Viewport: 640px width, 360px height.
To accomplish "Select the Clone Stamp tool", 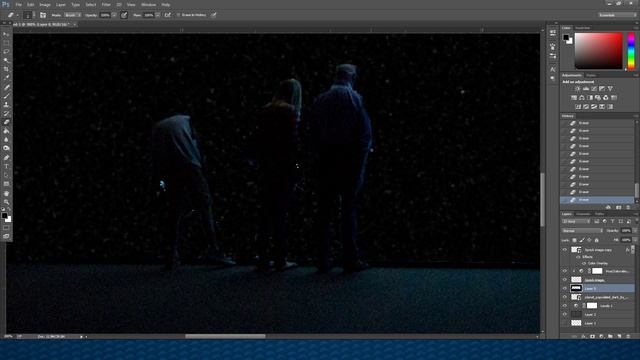I will (x=6, y=104).
